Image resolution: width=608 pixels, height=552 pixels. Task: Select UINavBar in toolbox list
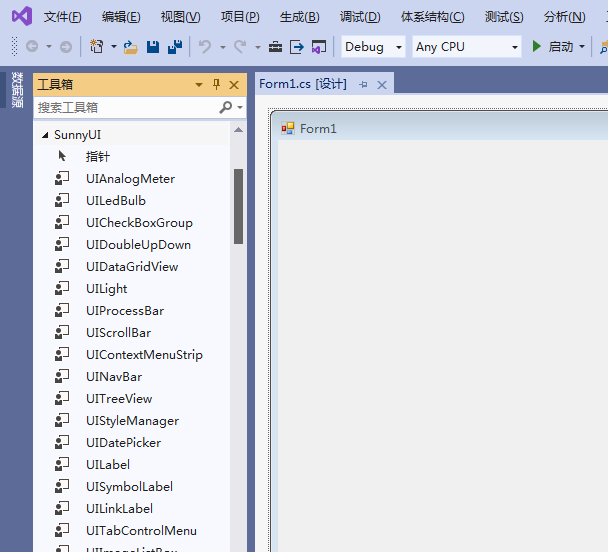click(114, 377)
